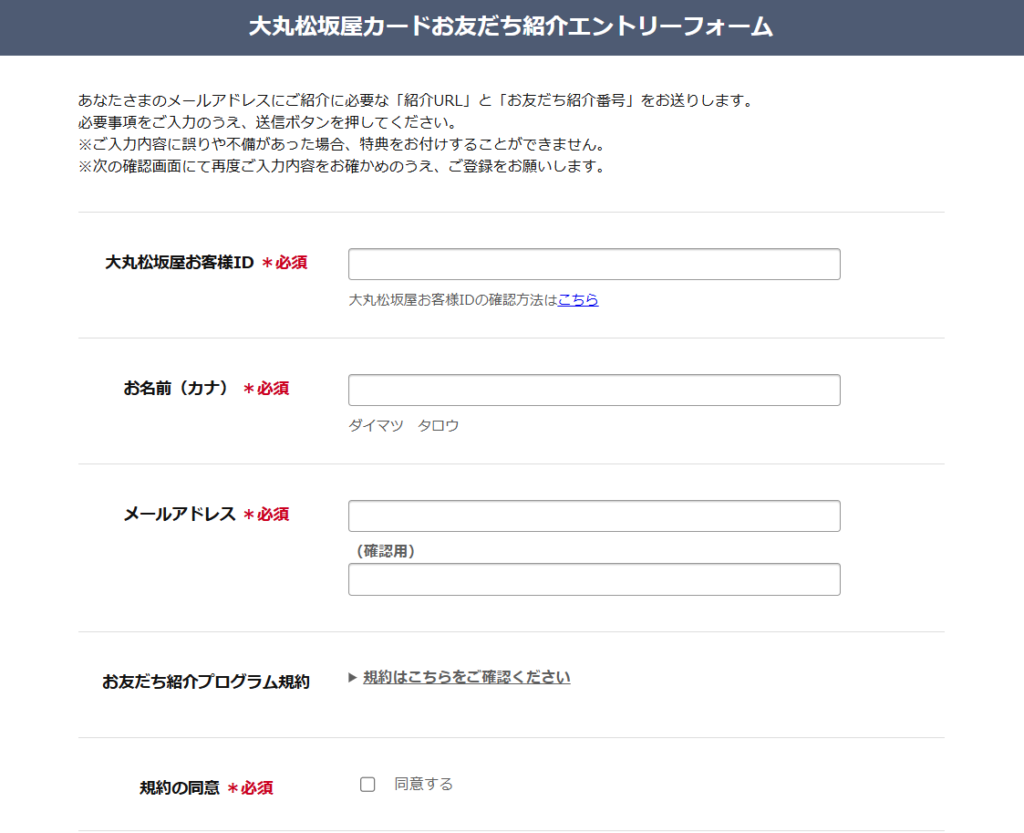Viewport: 1024px width, 833px height.
Task: Focus the お名前（カナ） text field
Action: click(594, 390)
